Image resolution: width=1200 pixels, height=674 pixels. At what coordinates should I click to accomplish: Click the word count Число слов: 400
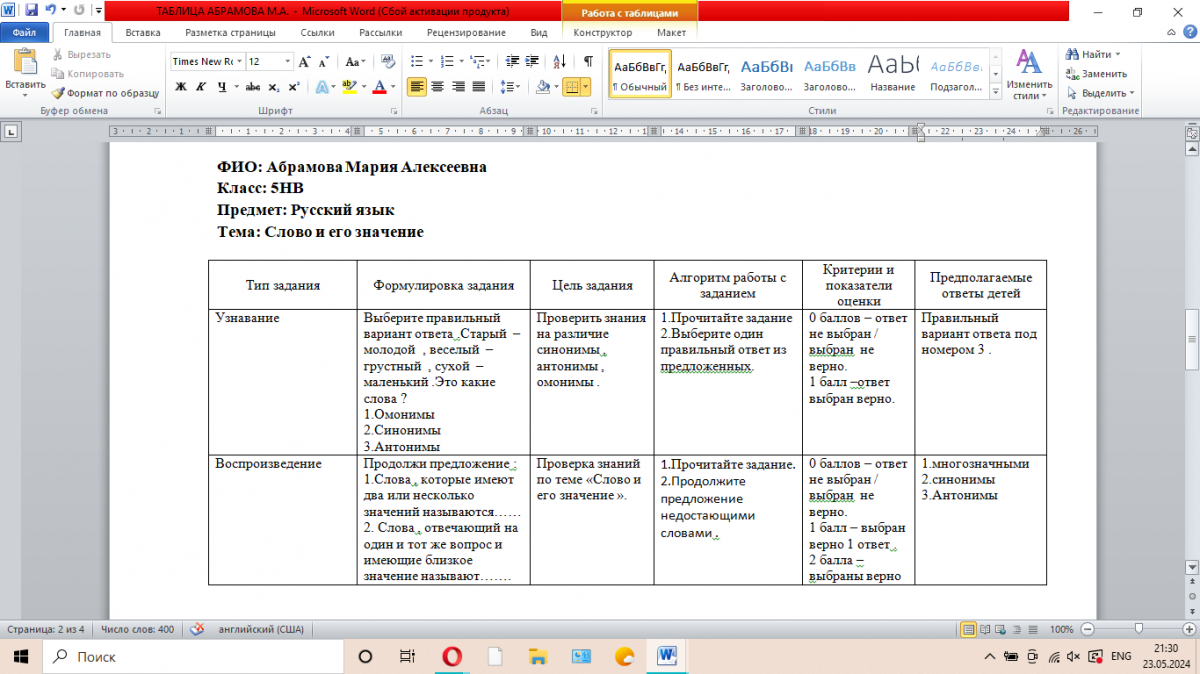pos(138,630)
